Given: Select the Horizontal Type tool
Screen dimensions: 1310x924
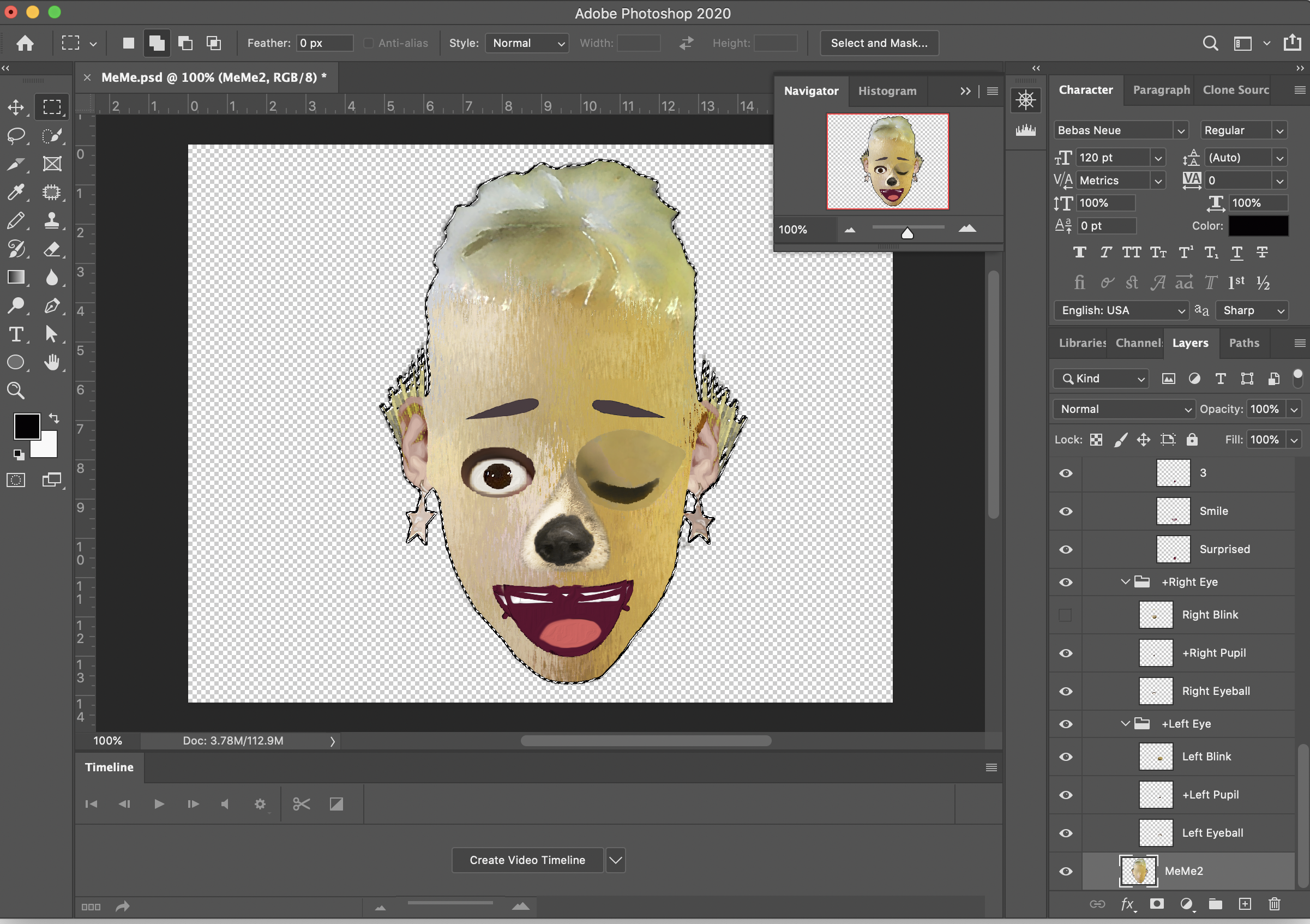Looking at the screenshot, I should point(16,334).
